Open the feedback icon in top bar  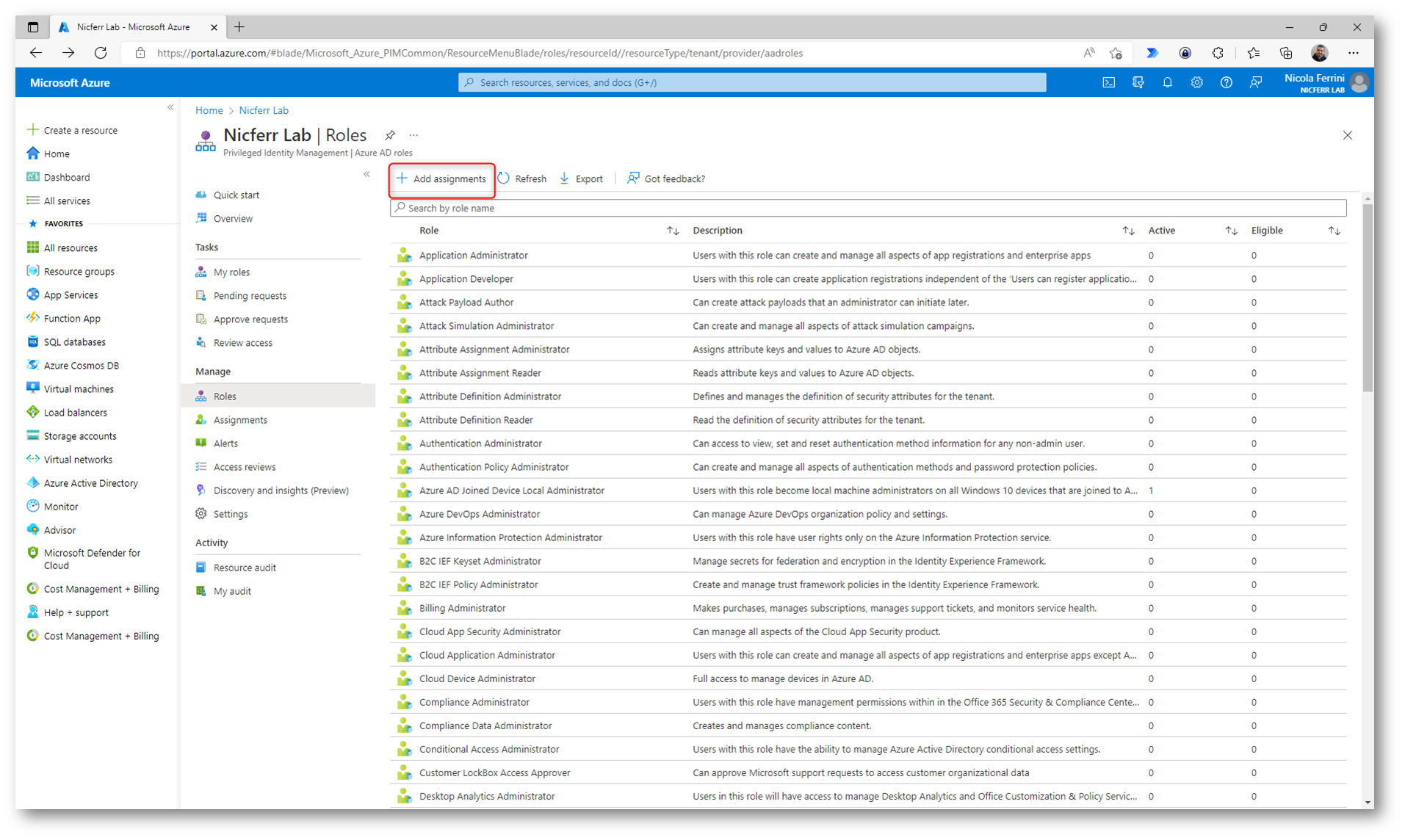pos(1255,83)
